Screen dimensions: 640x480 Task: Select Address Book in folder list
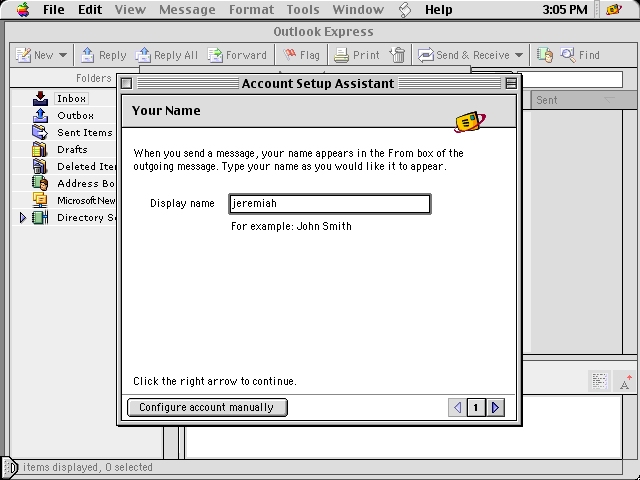point(86,184)
